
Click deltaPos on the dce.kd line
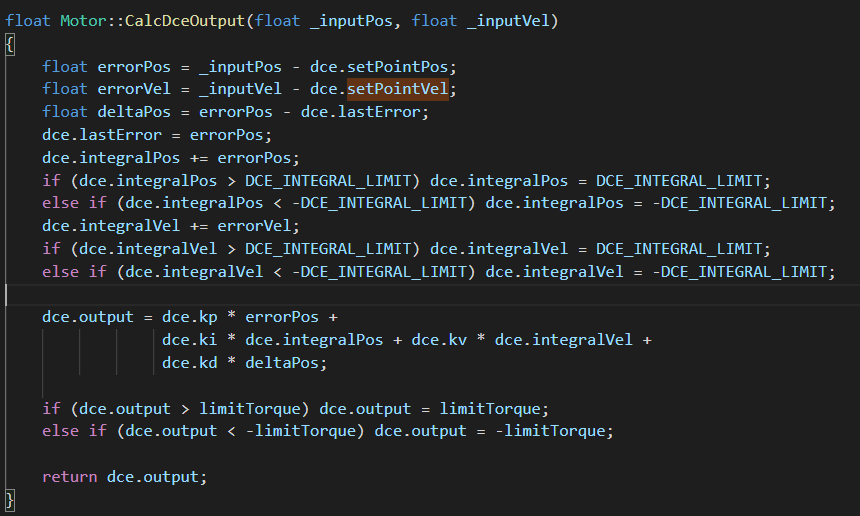point(282,362)
